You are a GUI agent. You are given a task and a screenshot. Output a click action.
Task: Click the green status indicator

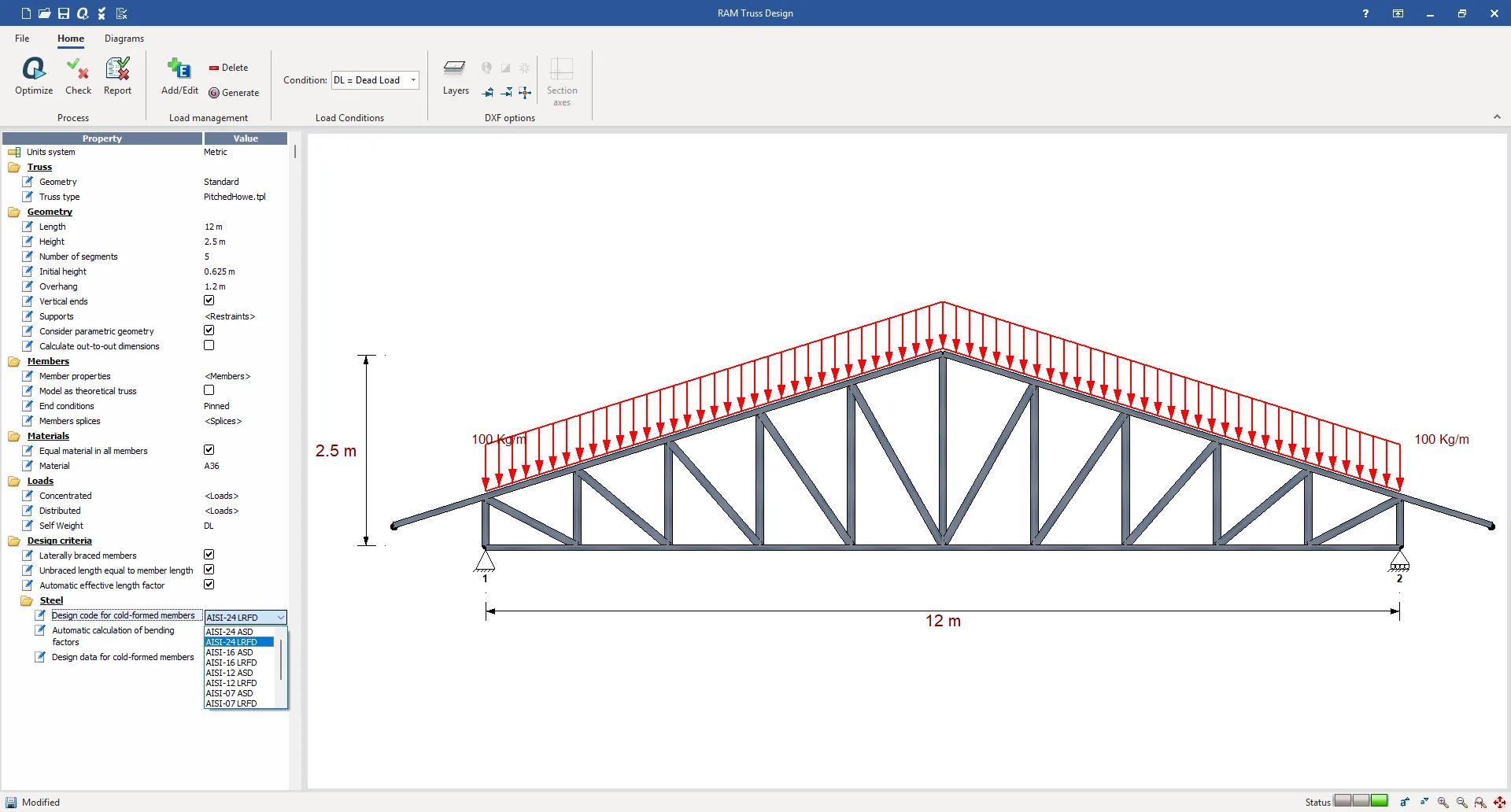pos(1379,801)
